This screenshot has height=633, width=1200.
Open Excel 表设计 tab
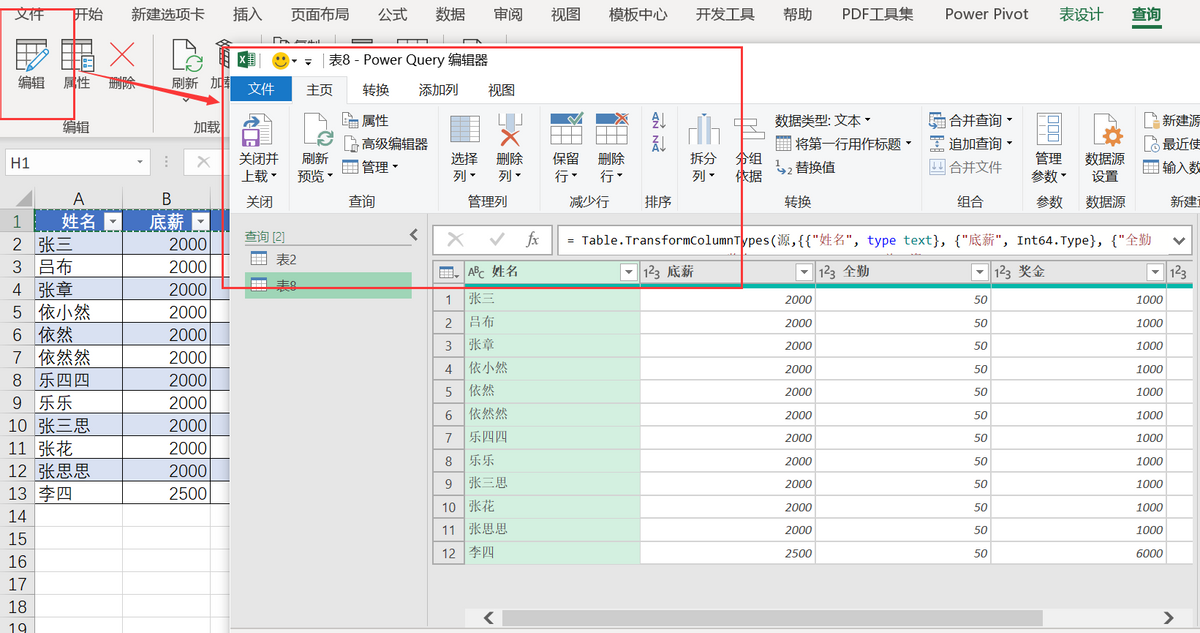(x=1081, y=14)
